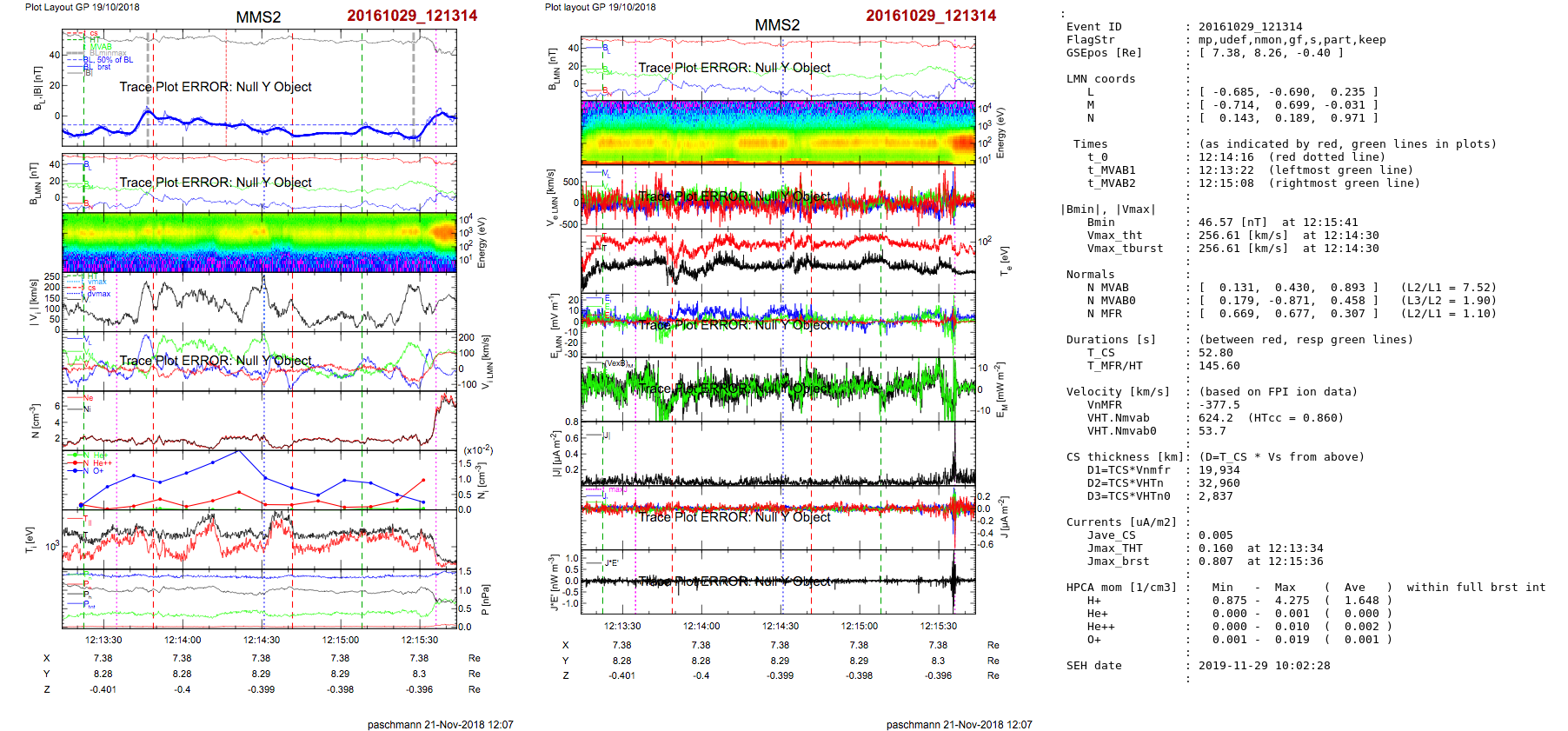Viewport: 1568px width, 731px height.
Task: Click the 'P [nPa]' axis label in left plot
Action: [485, 600]
